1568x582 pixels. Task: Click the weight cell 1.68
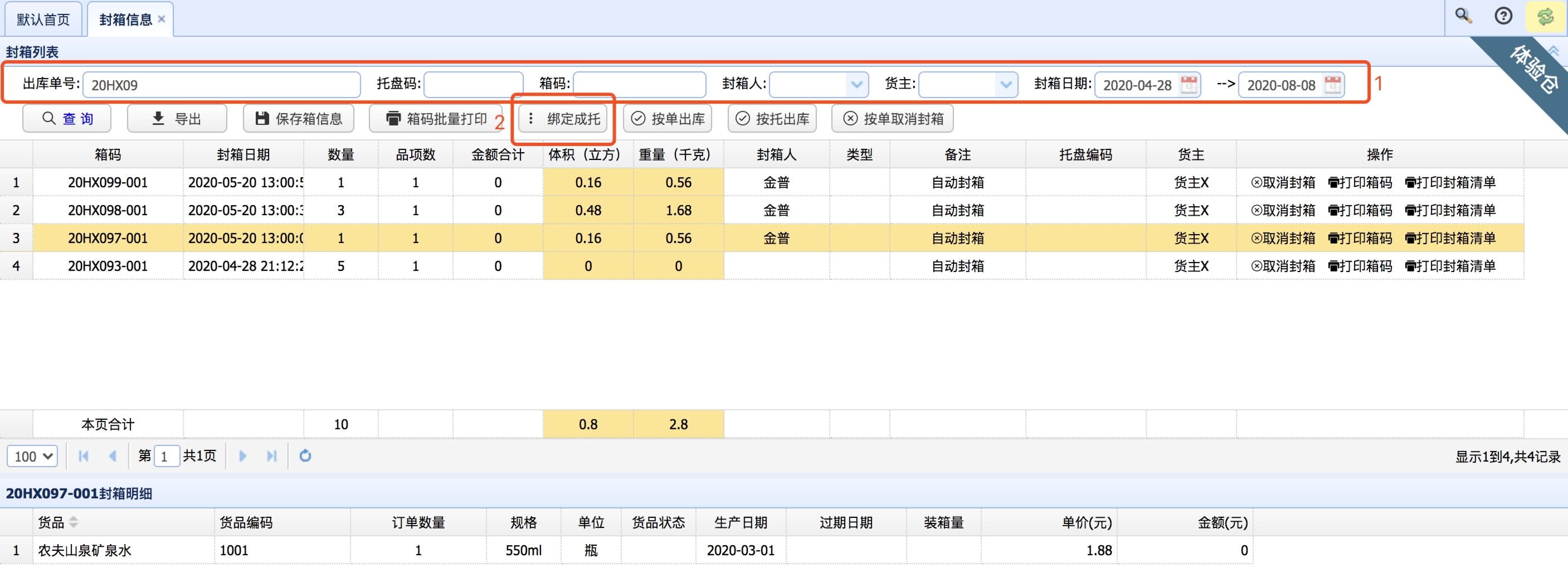678,210
